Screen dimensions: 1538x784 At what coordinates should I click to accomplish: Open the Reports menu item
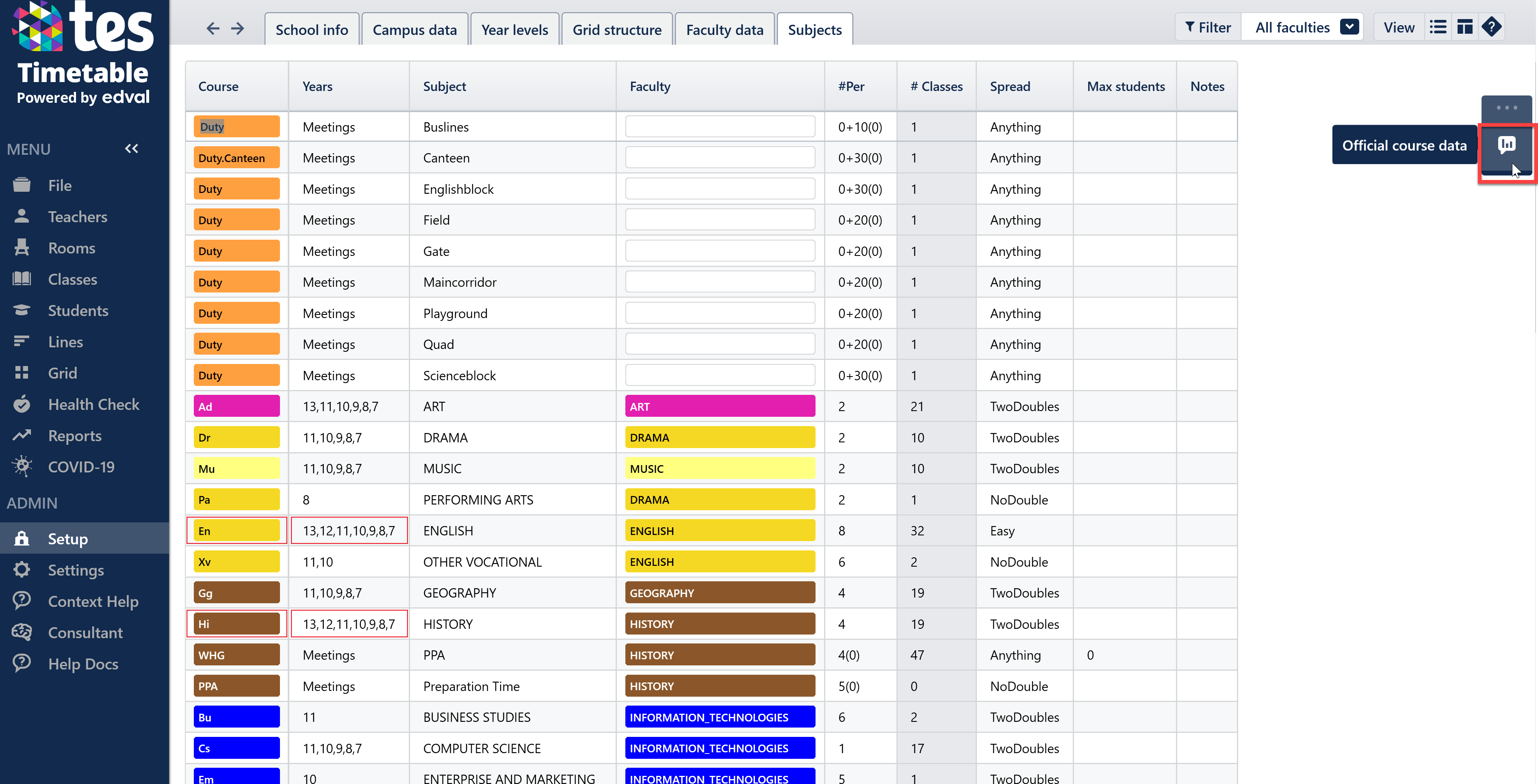pos(75,436)
